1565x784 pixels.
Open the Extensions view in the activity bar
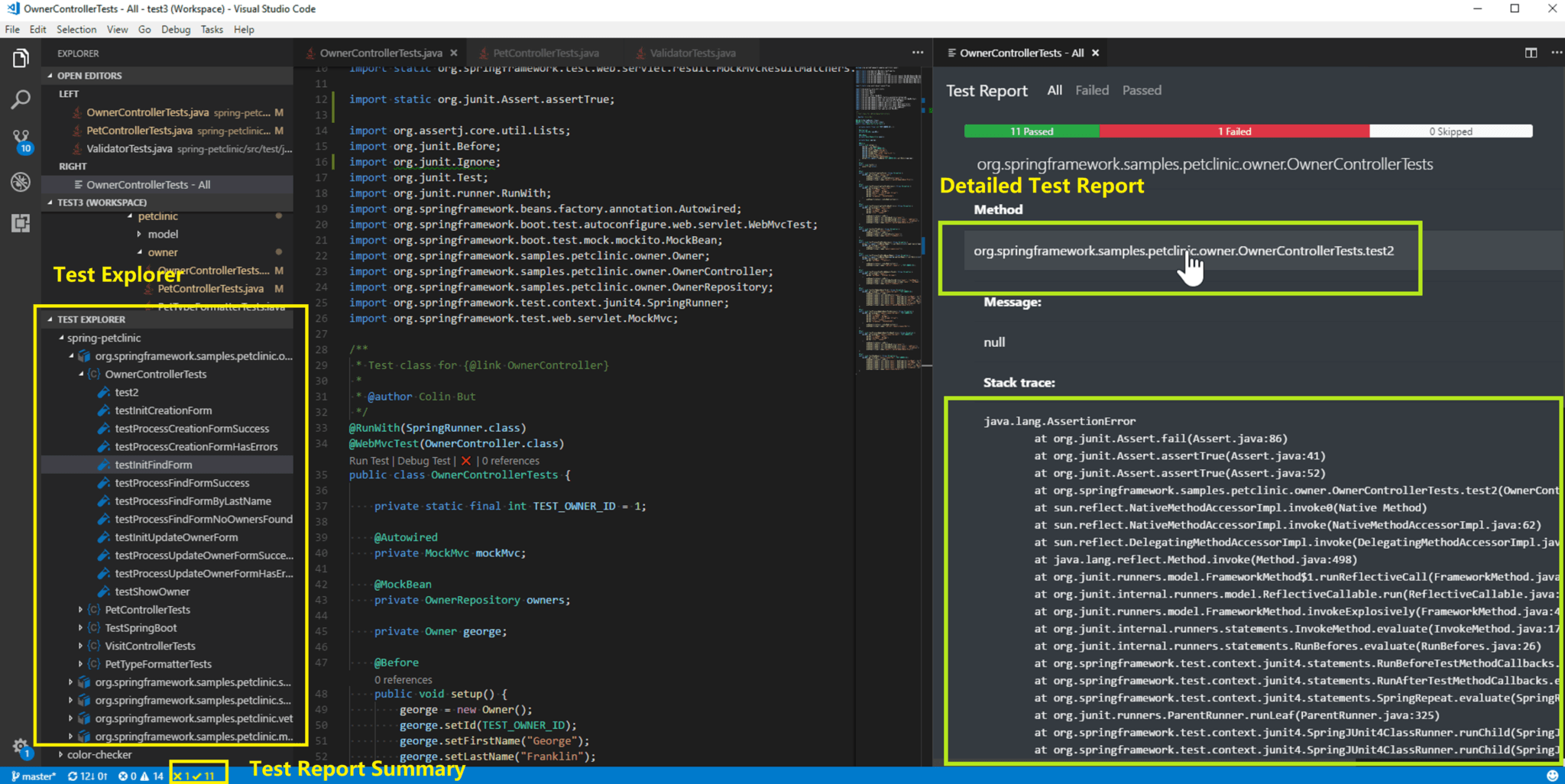21,224
